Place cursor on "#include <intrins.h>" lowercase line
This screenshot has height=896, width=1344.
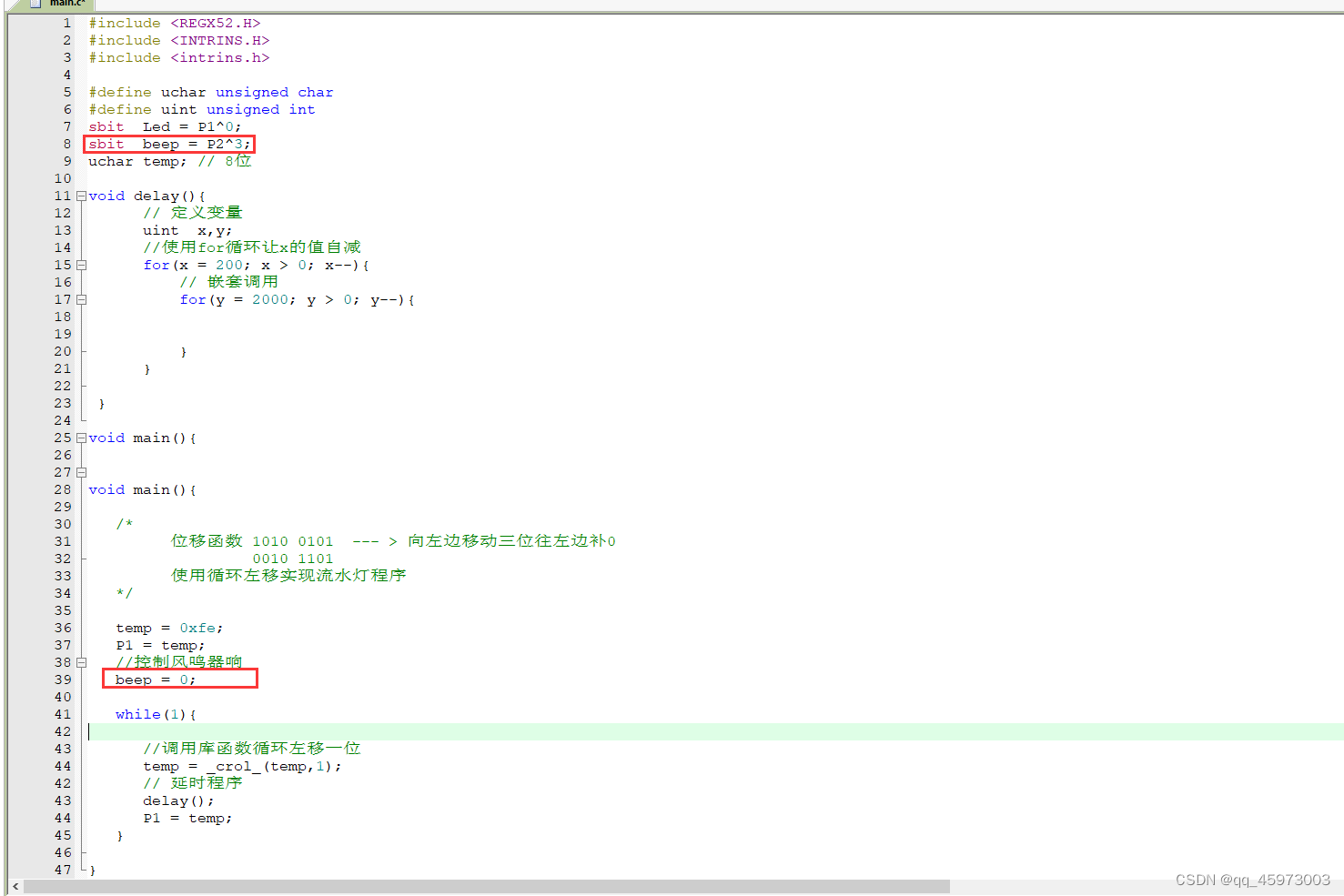pos(179,57)
